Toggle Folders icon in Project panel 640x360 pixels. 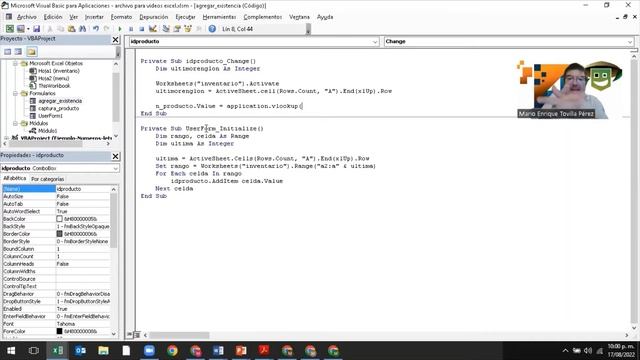(x=32, y=51)
